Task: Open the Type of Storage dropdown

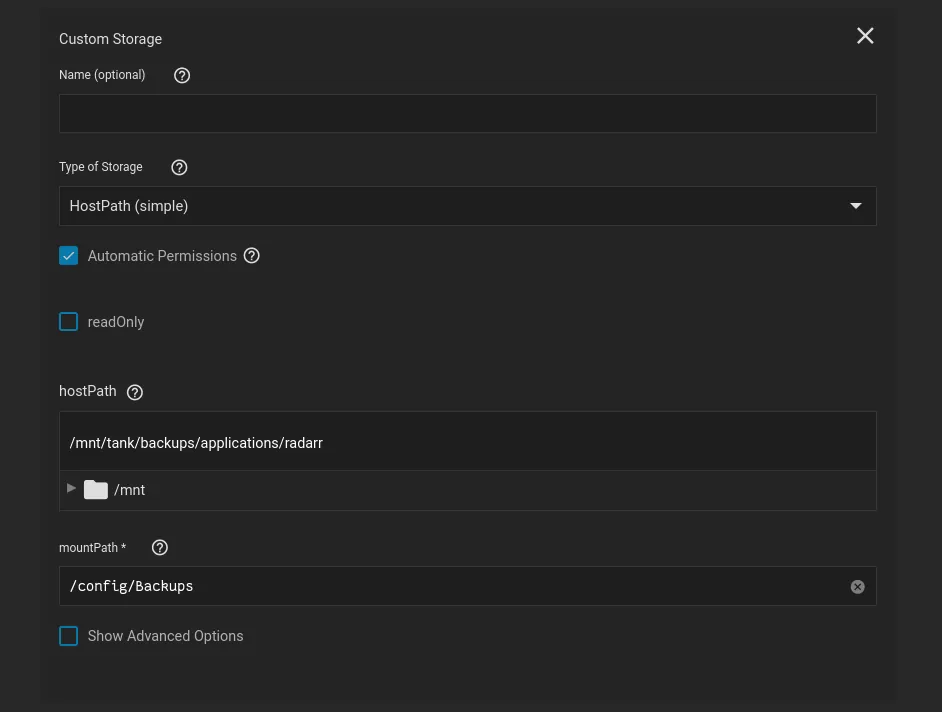Action: click(468, 205)
